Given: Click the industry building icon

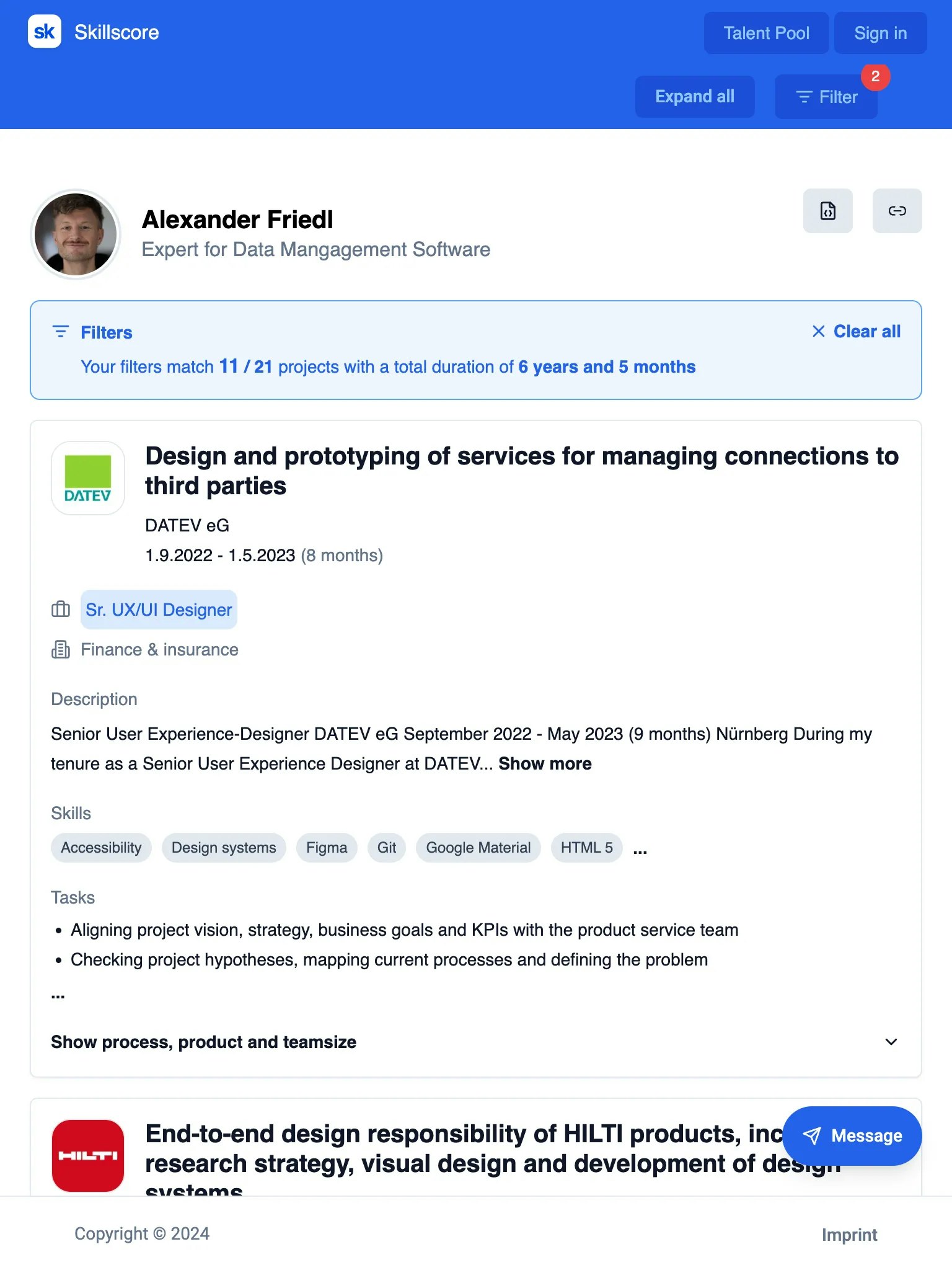Looking at the screenshot, I should [61, 649].
